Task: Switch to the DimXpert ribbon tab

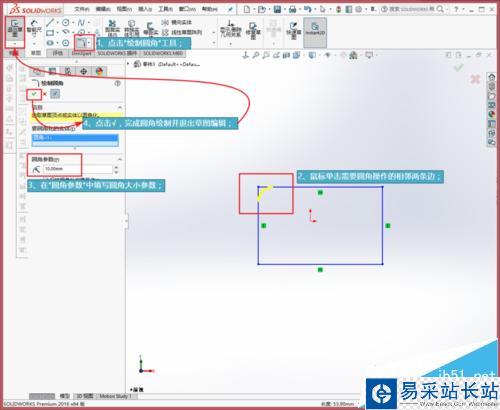Action: coord(82,53)
